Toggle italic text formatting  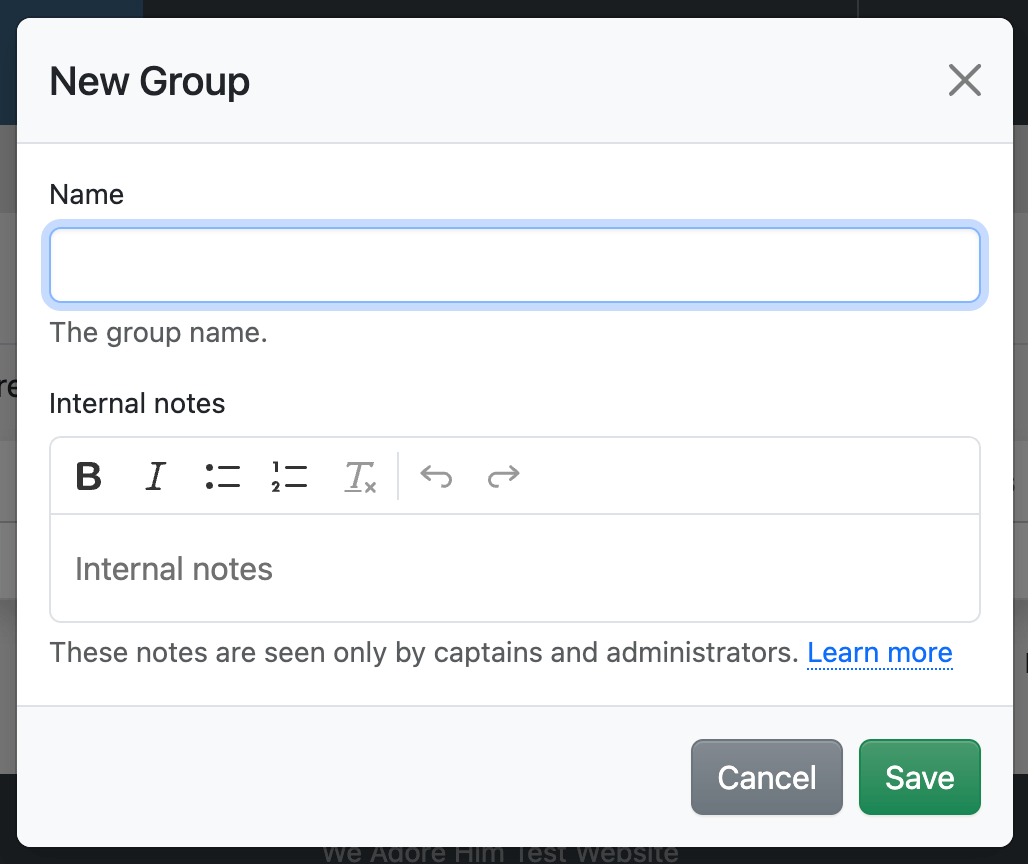click(x=155, y=476)
